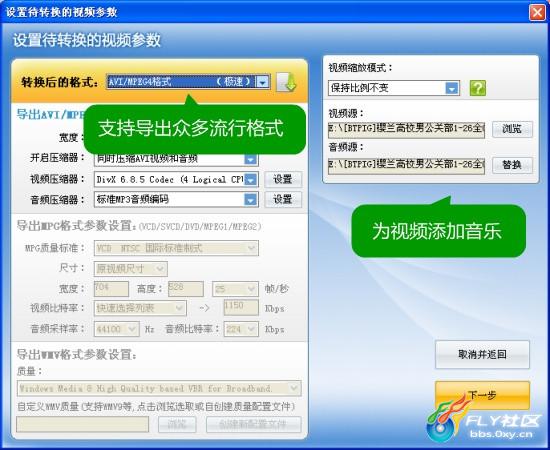Click the 替换 button for audio source
550x450 pixels.
pyautogui.click(x=512, y=165)
